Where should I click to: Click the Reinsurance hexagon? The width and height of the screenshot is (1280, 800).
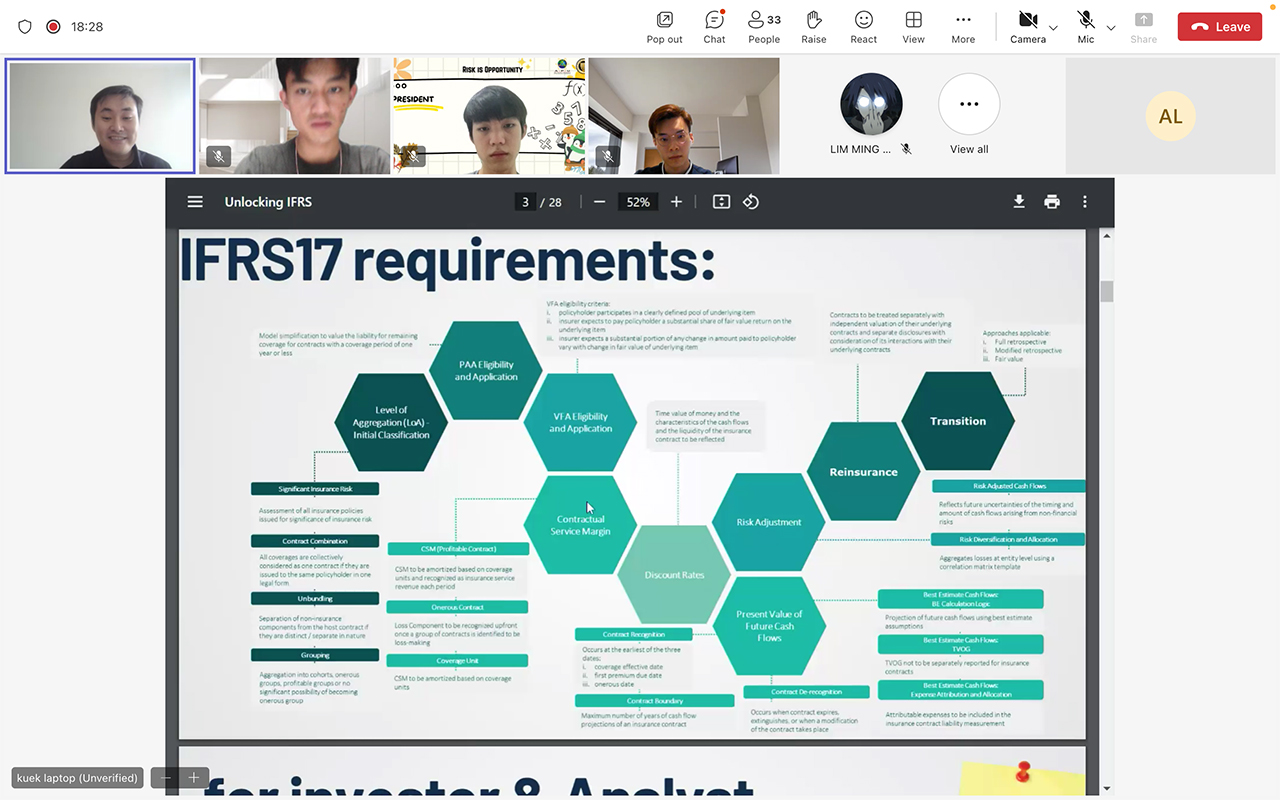[x=863, y=472]
